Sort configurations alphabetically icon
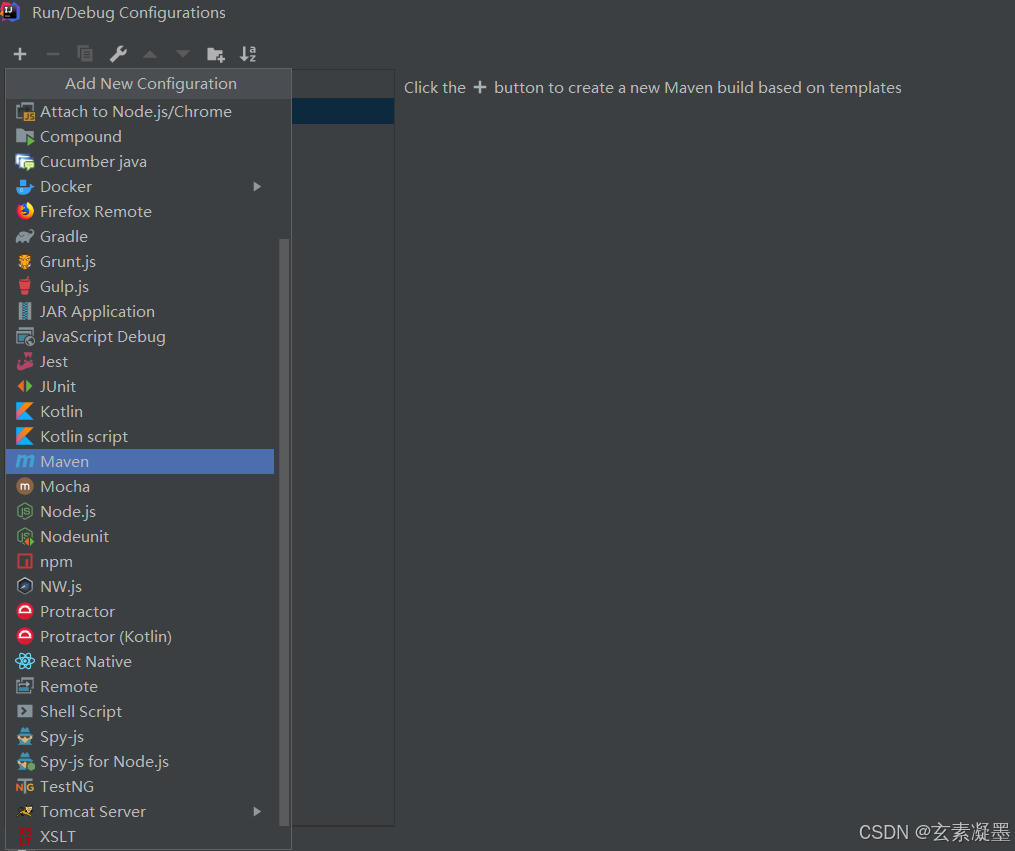 [x=248, y=54]
